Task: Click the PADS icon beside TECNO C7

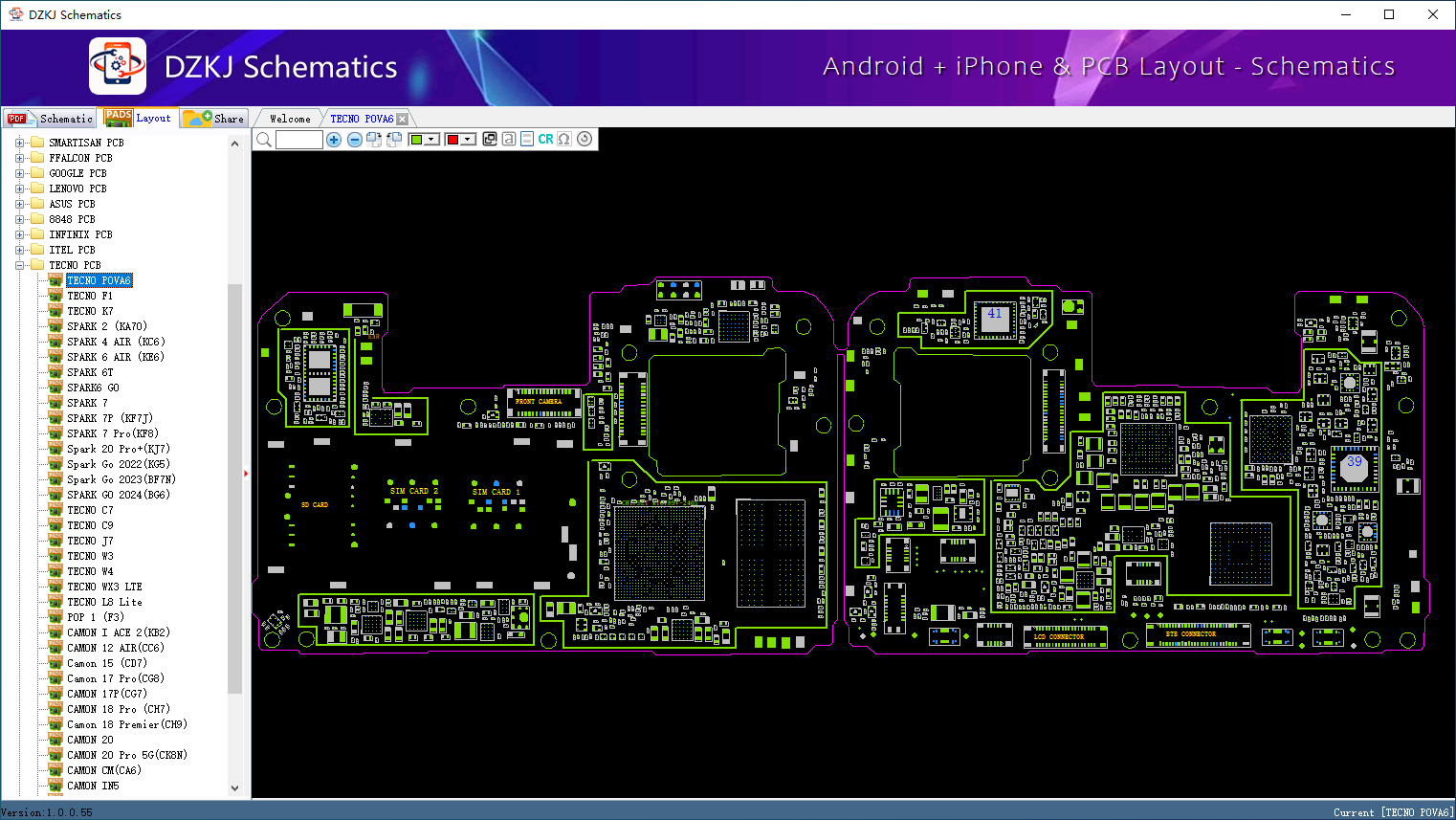Action: [x=55, y=510]
